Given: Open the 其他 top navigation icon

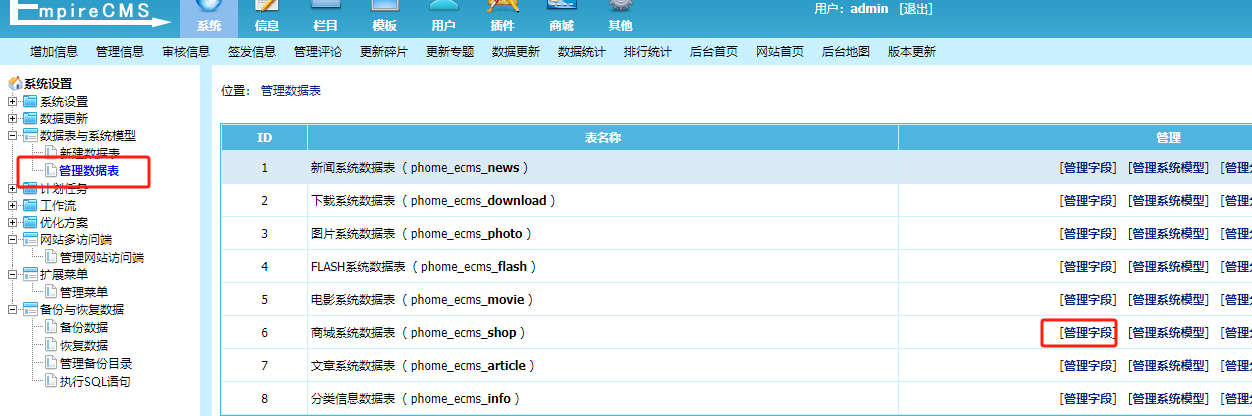Looking at the screenshot, I should coord(620,17).
